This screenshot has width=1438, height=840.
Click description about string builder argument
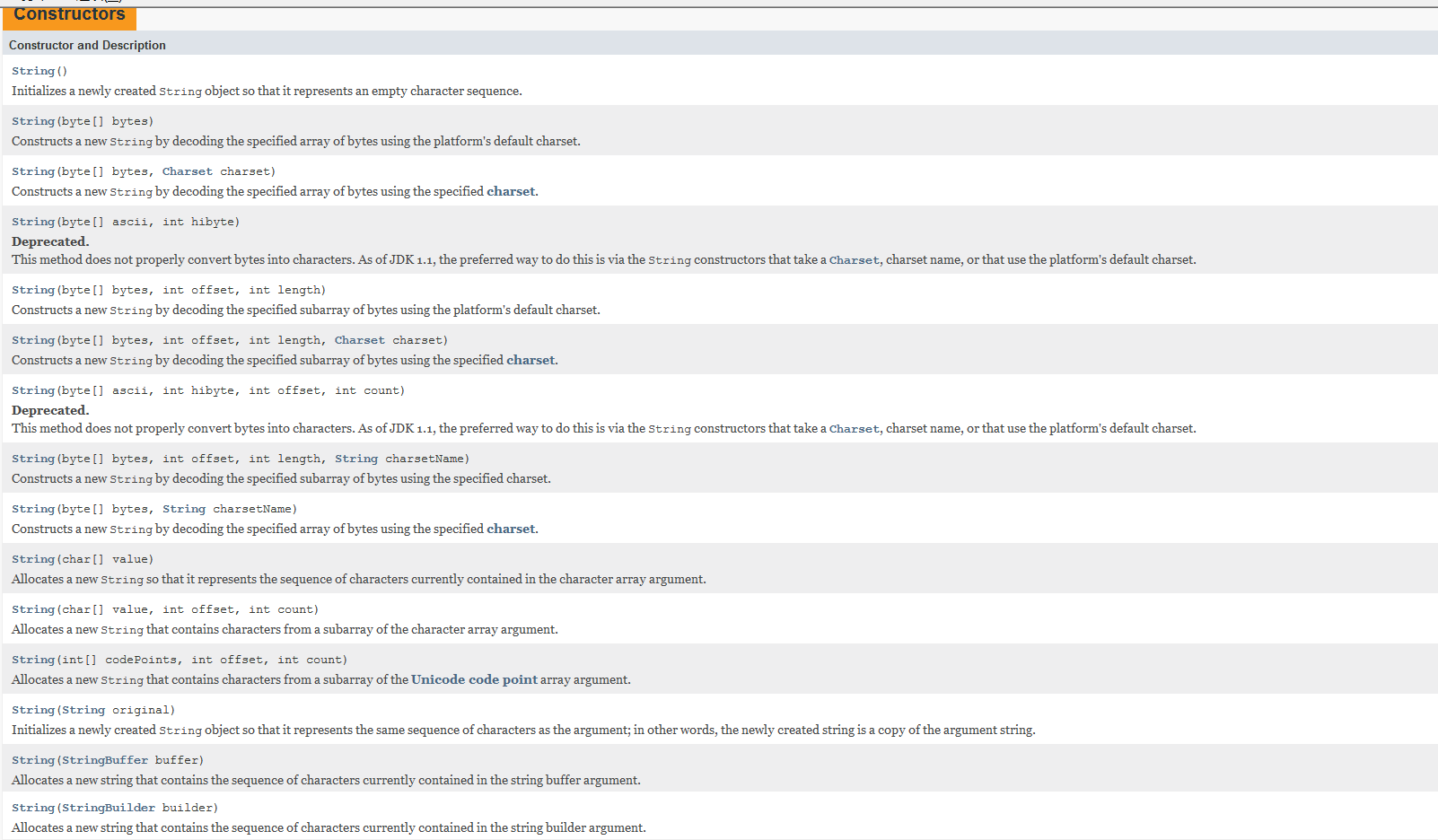click(x=329, y=827)
